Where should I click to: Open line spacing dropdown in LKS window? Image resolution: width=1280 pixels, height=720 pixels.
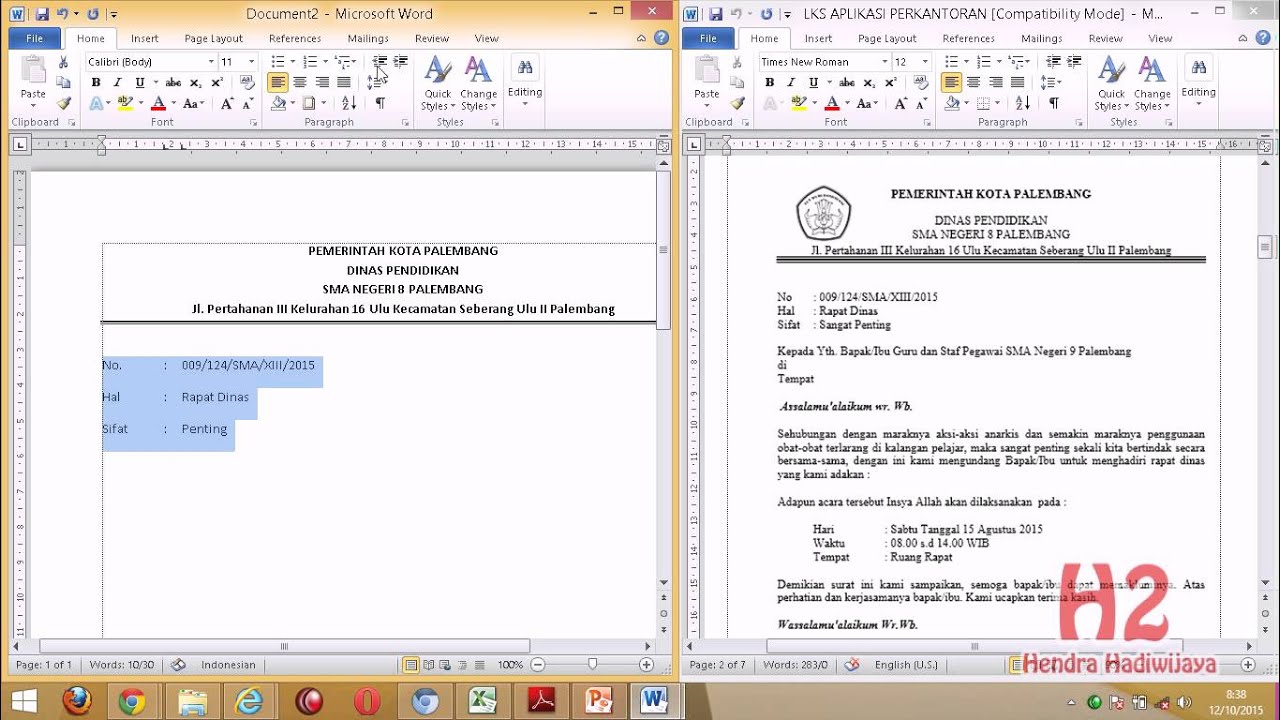[1051, 82]
